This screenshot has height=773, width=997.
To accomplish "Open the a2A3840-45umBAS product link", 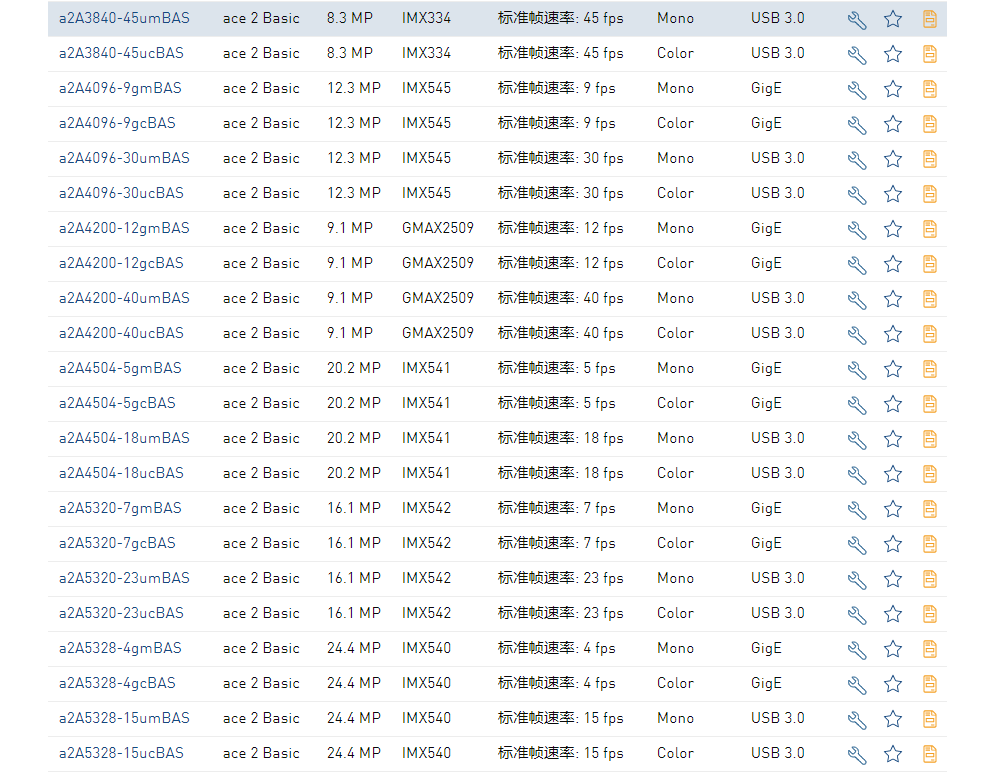I will tap(124, 18).
